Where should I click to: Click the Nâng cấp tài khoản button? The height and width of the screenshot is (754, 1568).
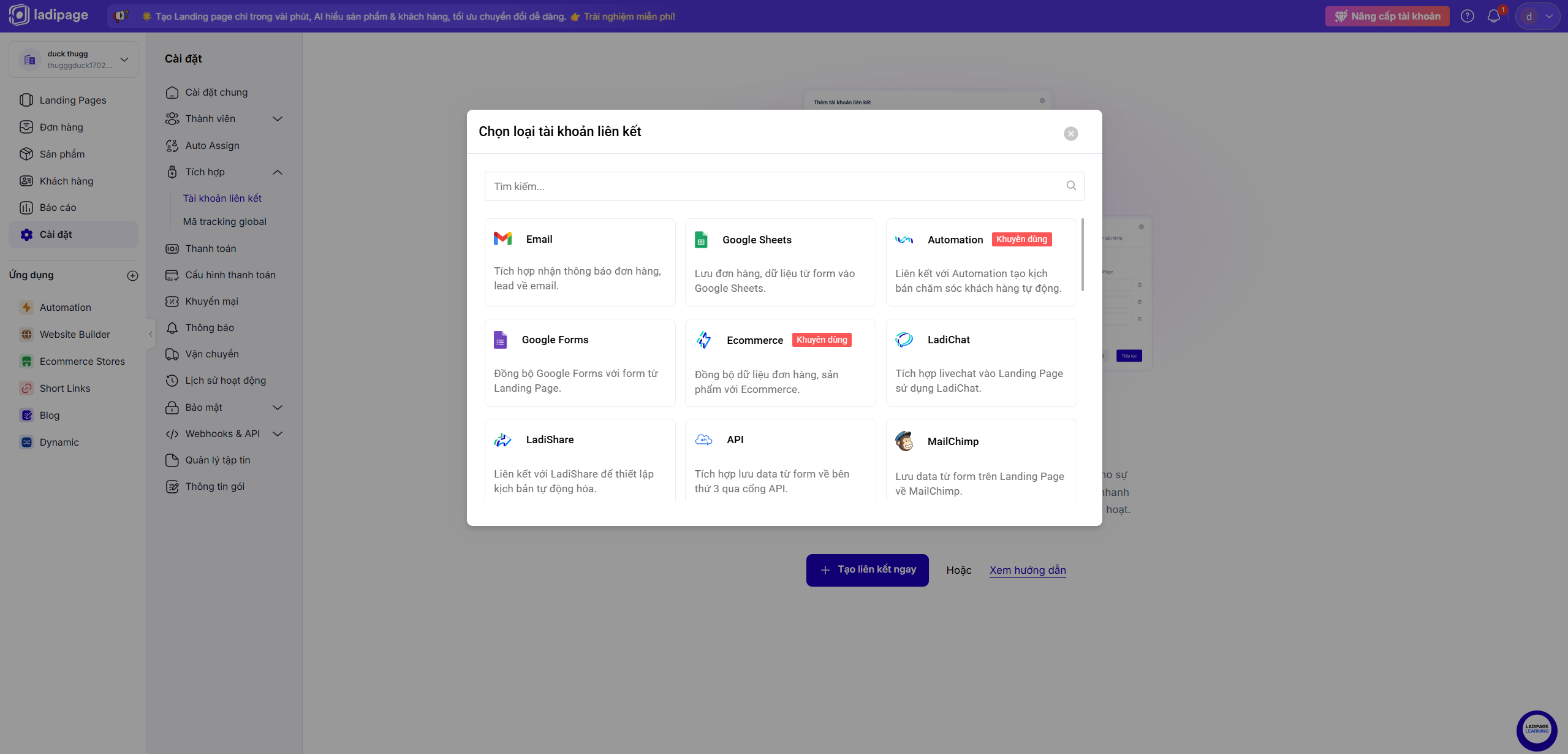click(x=1387, y=17)
